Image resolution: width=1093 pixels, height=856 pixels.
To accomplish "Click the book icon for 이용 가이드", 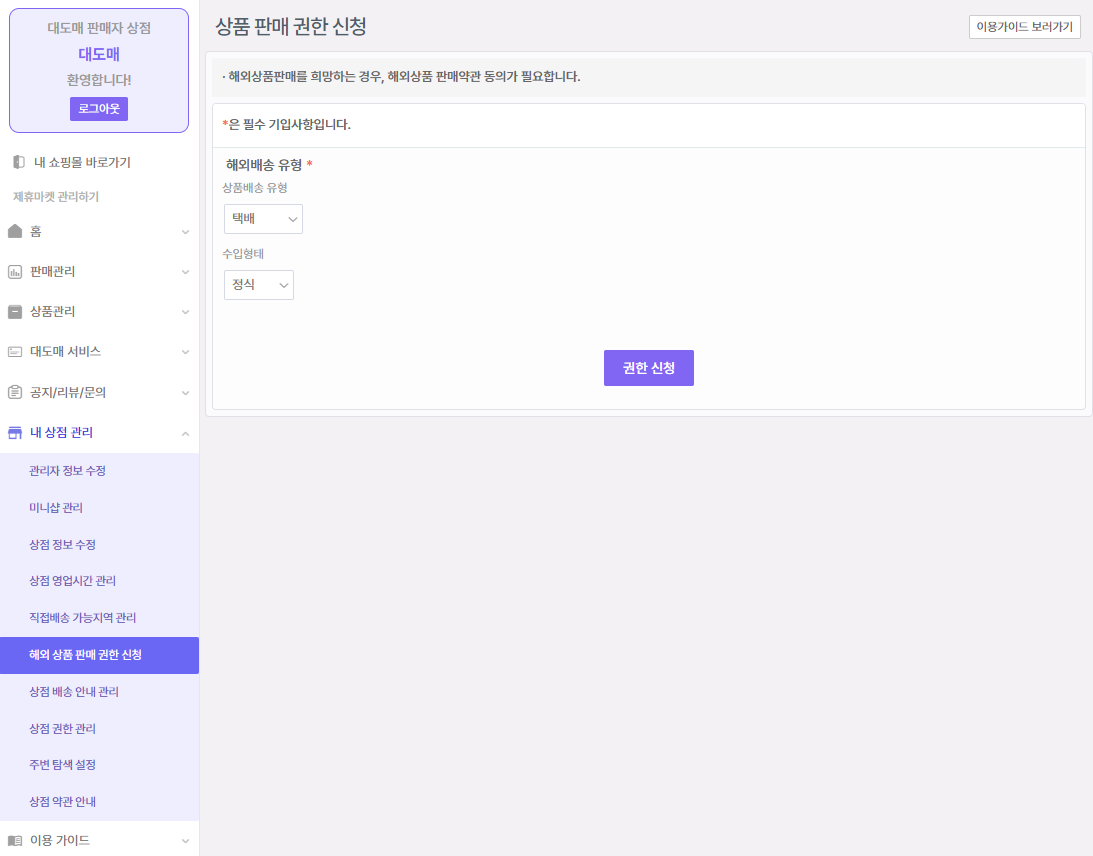I will coord(15,841).
